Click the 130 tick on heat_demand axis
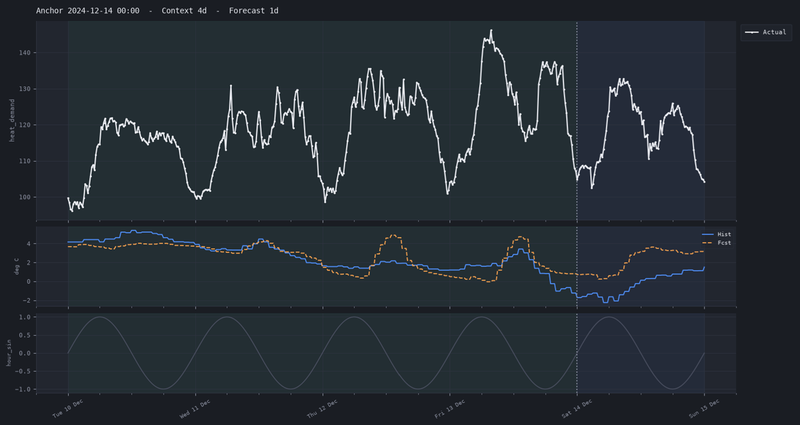The height and width of the screenshot is (425, 800). (26, 89)
